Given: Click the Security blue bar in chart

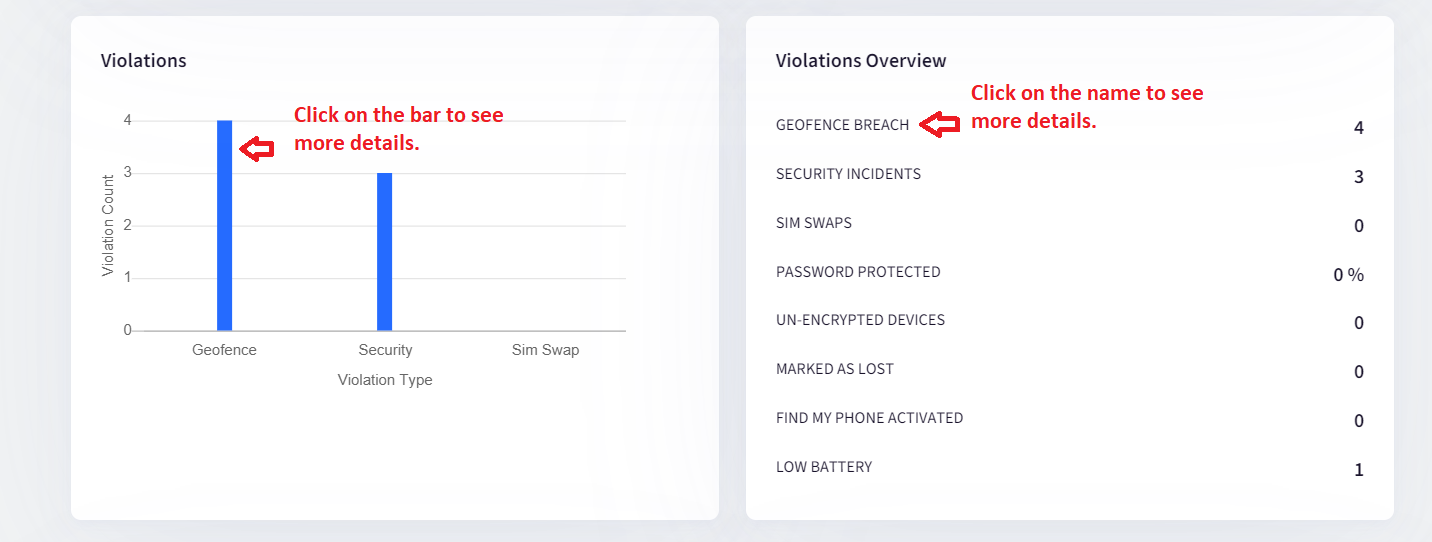Looking at the screenshot, I should pyautogui.click(x=384, y=251).
